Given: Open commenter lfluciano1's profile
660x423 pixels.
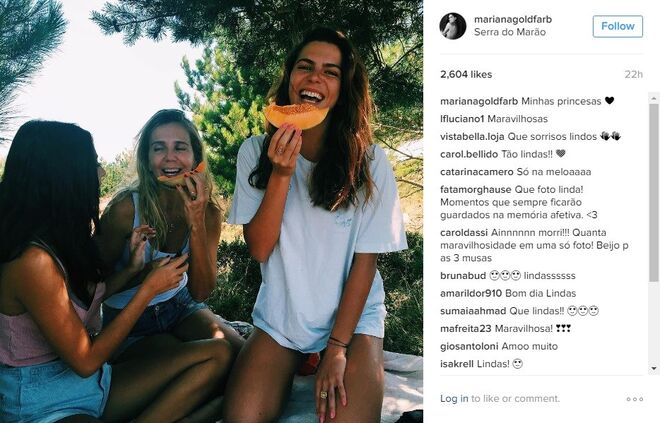Looking at the screenshot, I should click(x=462, y=119).
